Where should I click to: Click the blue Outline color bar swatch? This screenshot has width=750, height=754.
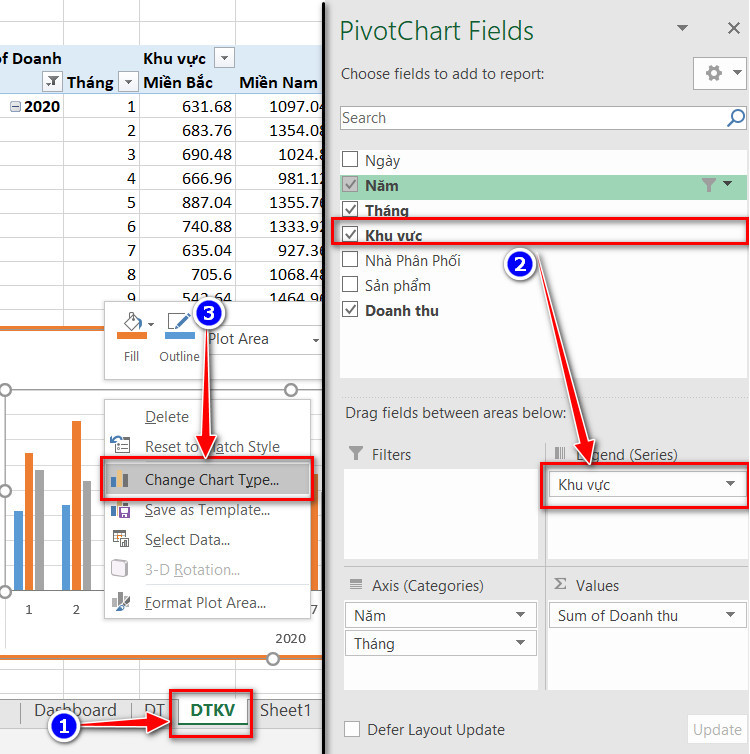180,336
